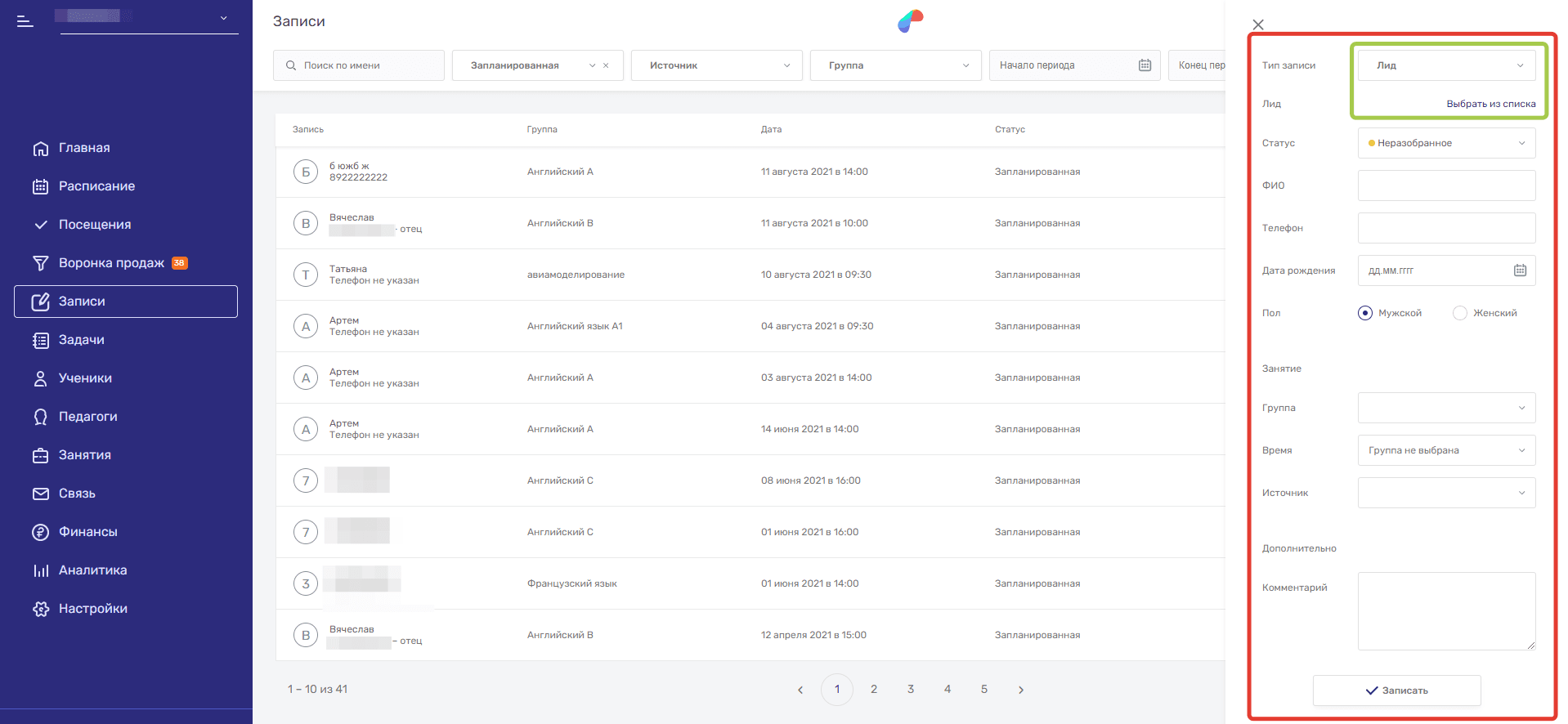Open Воронка продаж funnel section
This screenshot has height=724, width=1568.
pos(111,263)
